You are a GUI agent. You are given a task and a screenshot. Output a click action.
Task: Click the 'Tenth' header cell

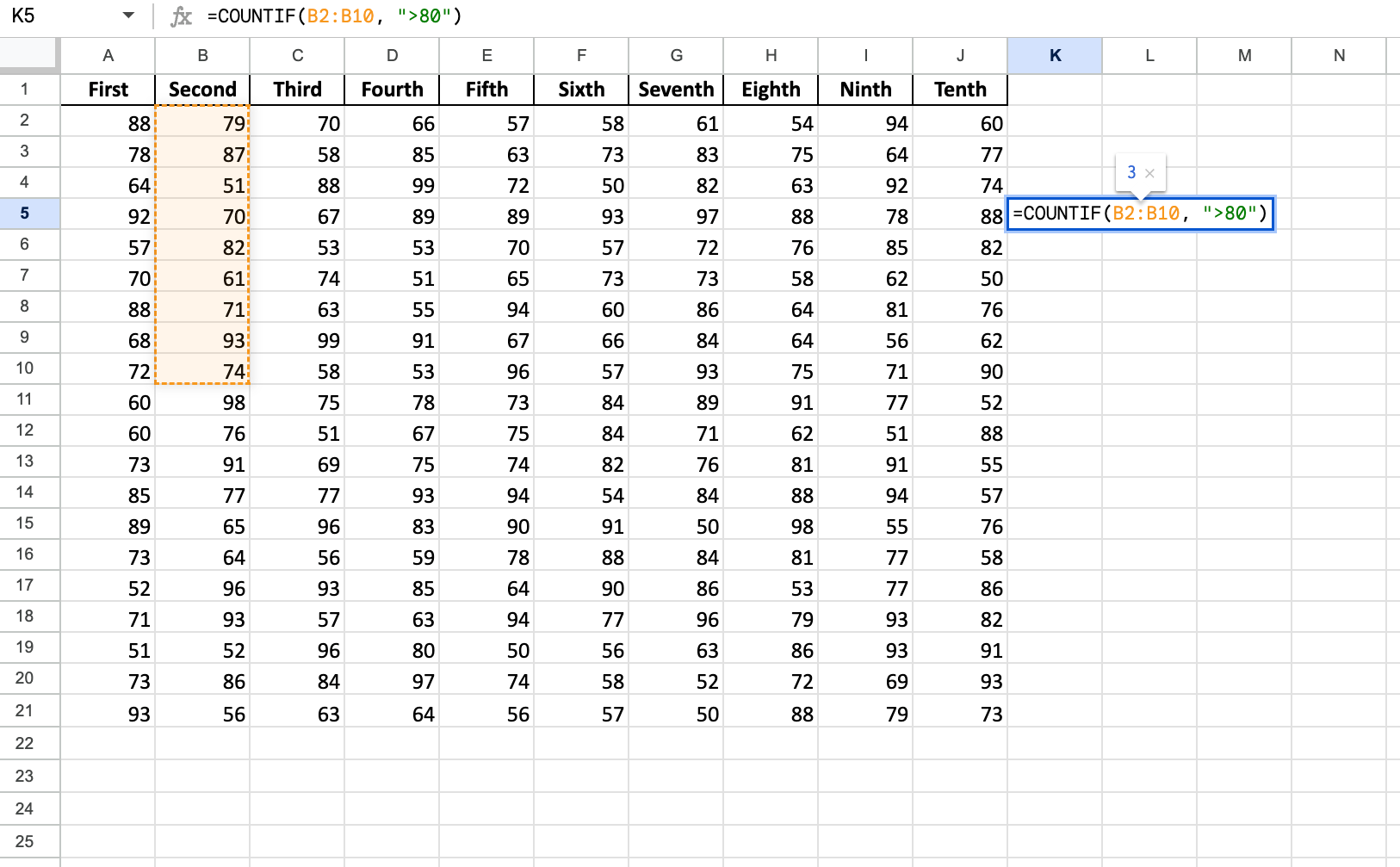(x=960, y=90)
